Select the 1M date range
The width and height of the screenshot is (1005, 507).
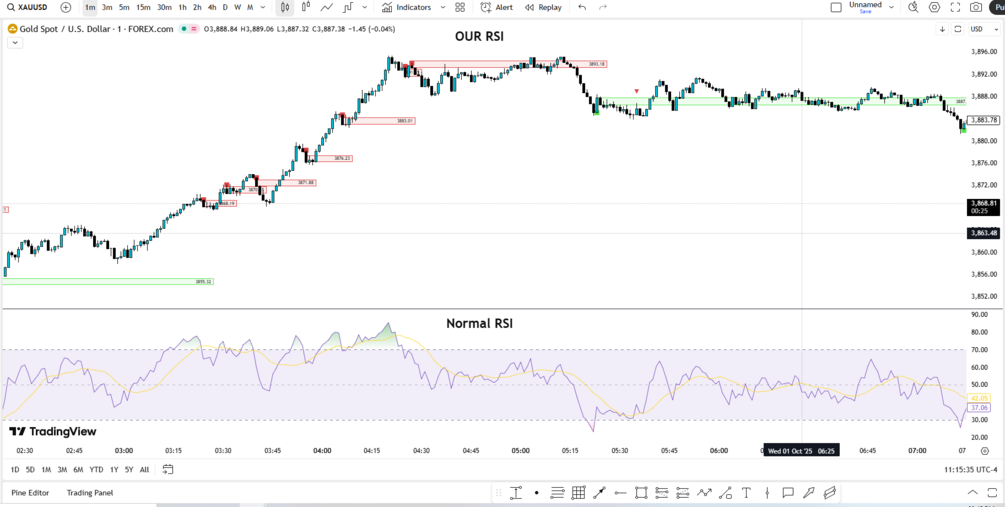click(x=46, y=469)
